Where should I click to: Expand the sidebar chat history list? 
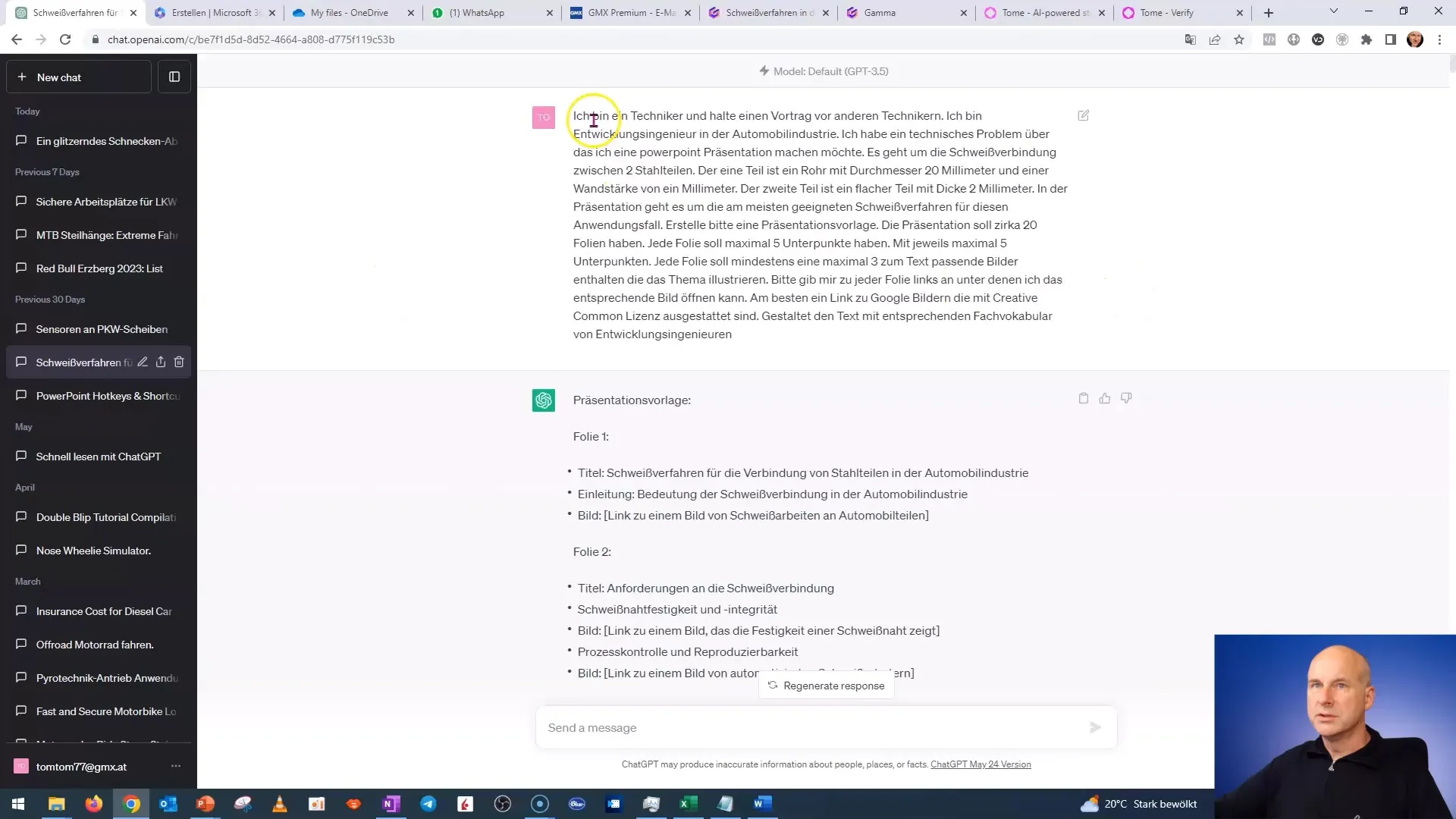(x=176, y=77)
